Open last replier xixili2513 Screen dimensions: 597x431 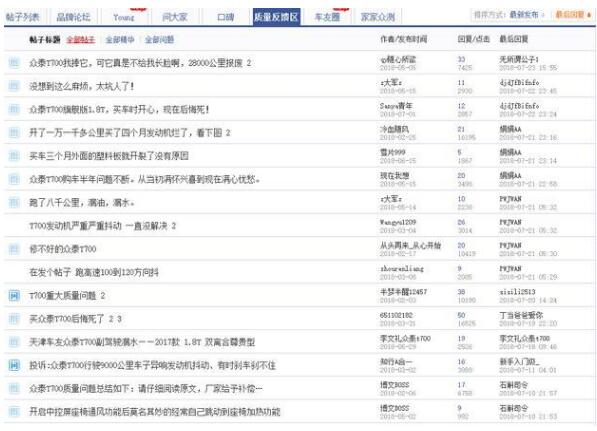tap(517, 292)
